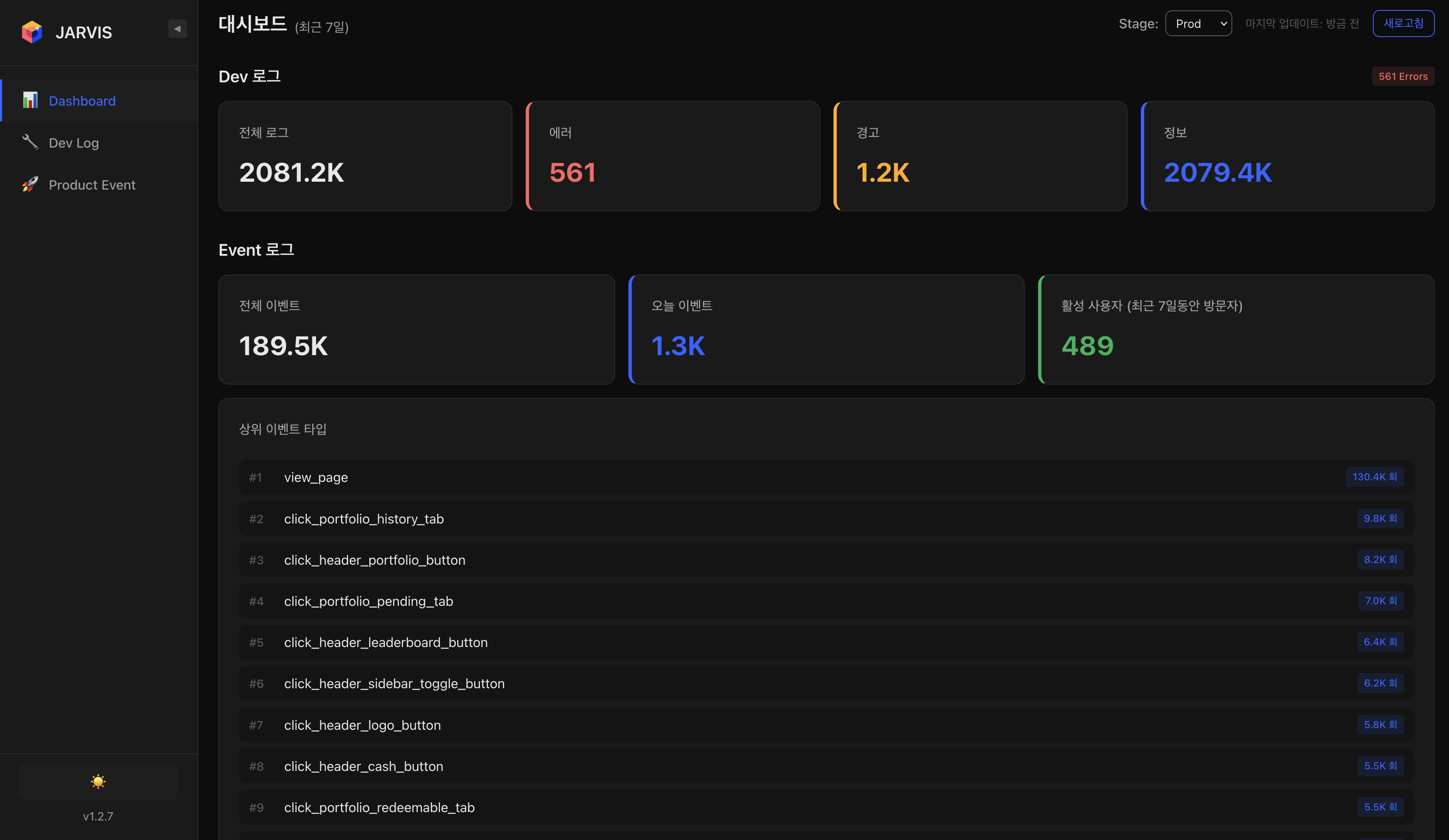Open the Stage dropdown showing Prod

1198,23
